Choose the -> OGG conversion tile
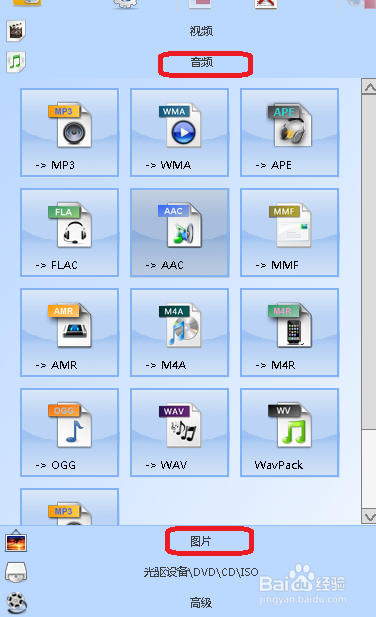The height and width of the screenshot is (617, 376). click(69, 432)
